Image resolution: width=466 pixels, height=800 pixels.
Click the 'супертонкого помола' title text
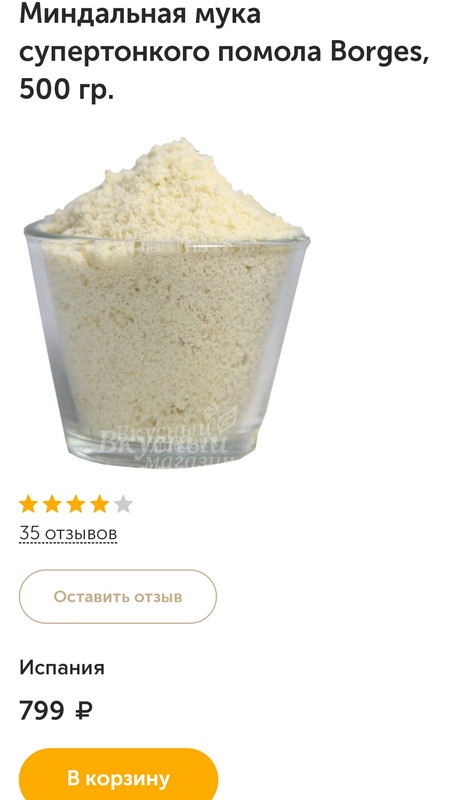170,54
